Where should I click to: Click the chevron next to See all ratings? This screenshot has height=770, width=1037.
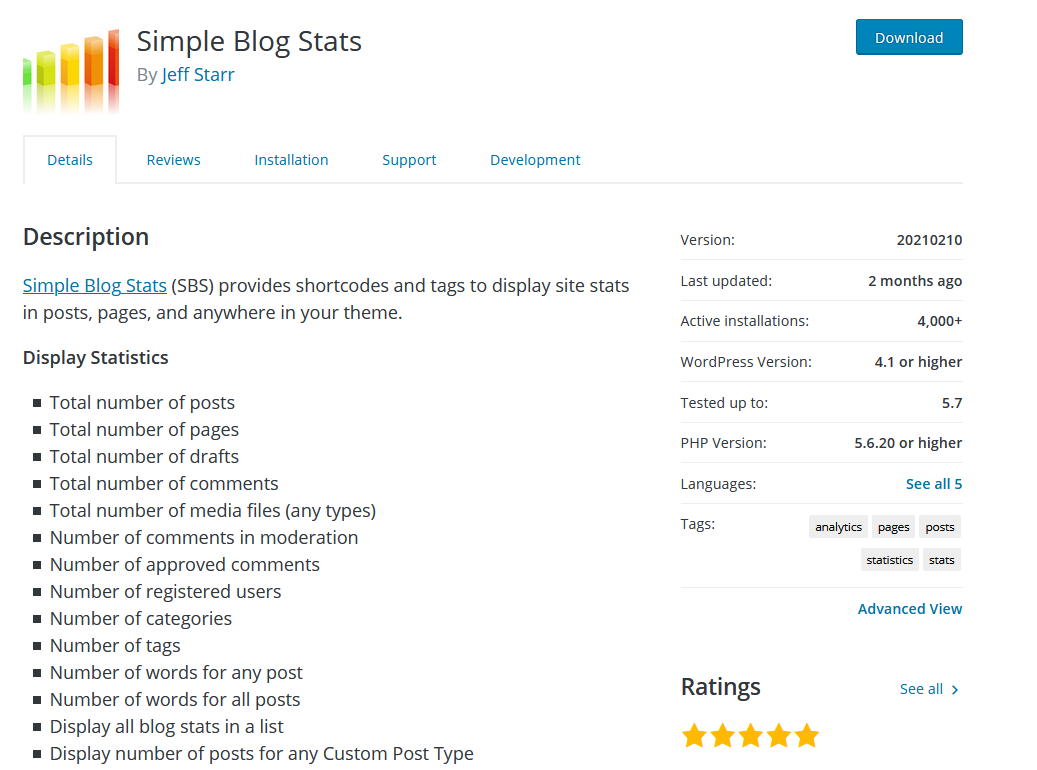[954, 689]
